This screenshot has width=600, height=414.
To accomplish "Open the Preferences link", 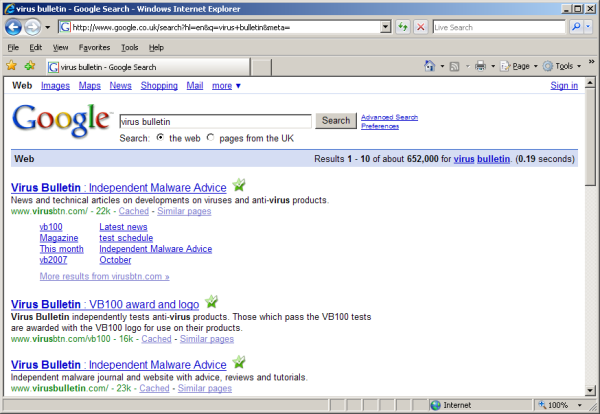I will (x=380, y=126).
